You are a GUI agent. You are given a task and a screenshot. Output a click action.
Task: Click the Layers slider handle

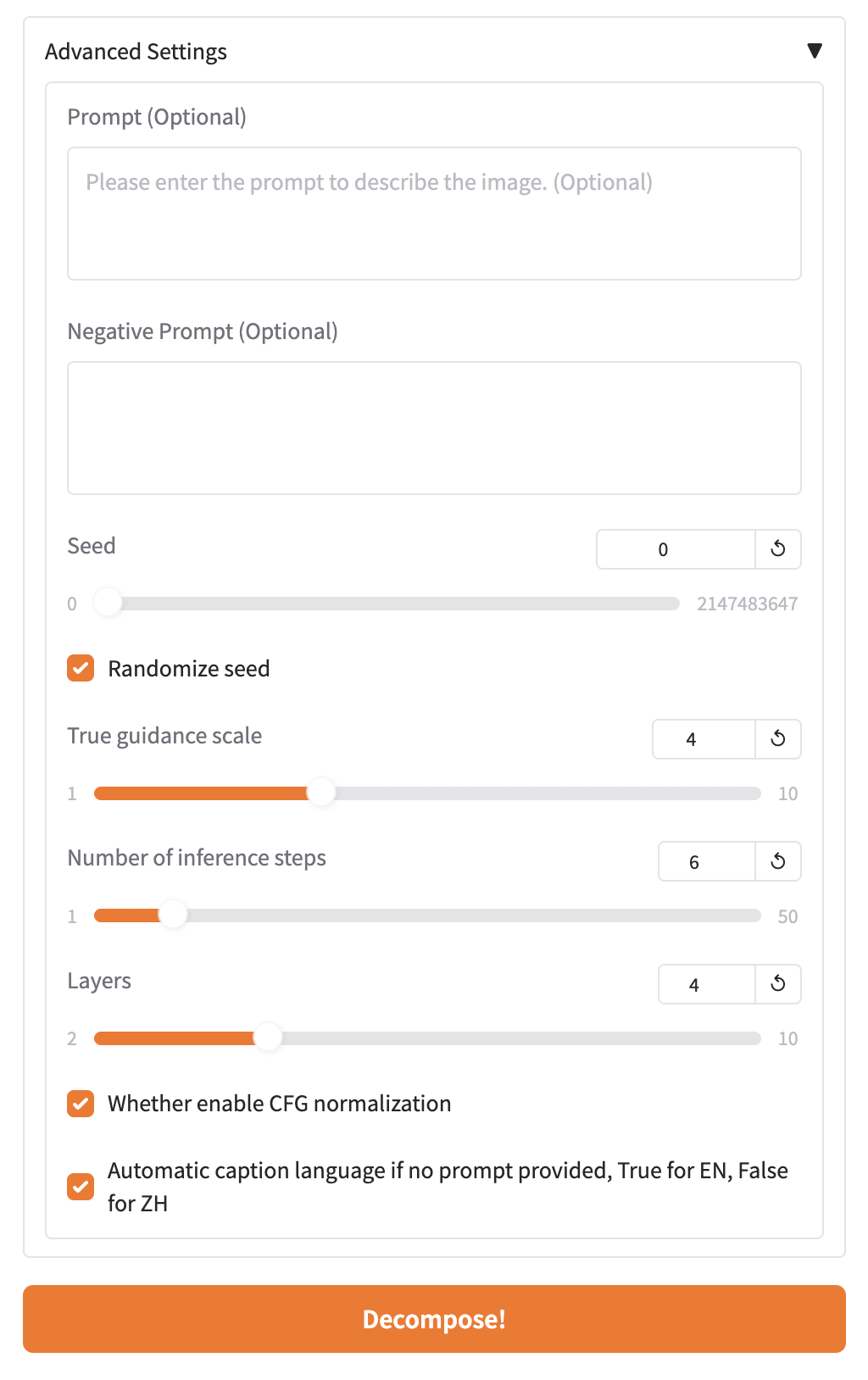[268, 1038]
